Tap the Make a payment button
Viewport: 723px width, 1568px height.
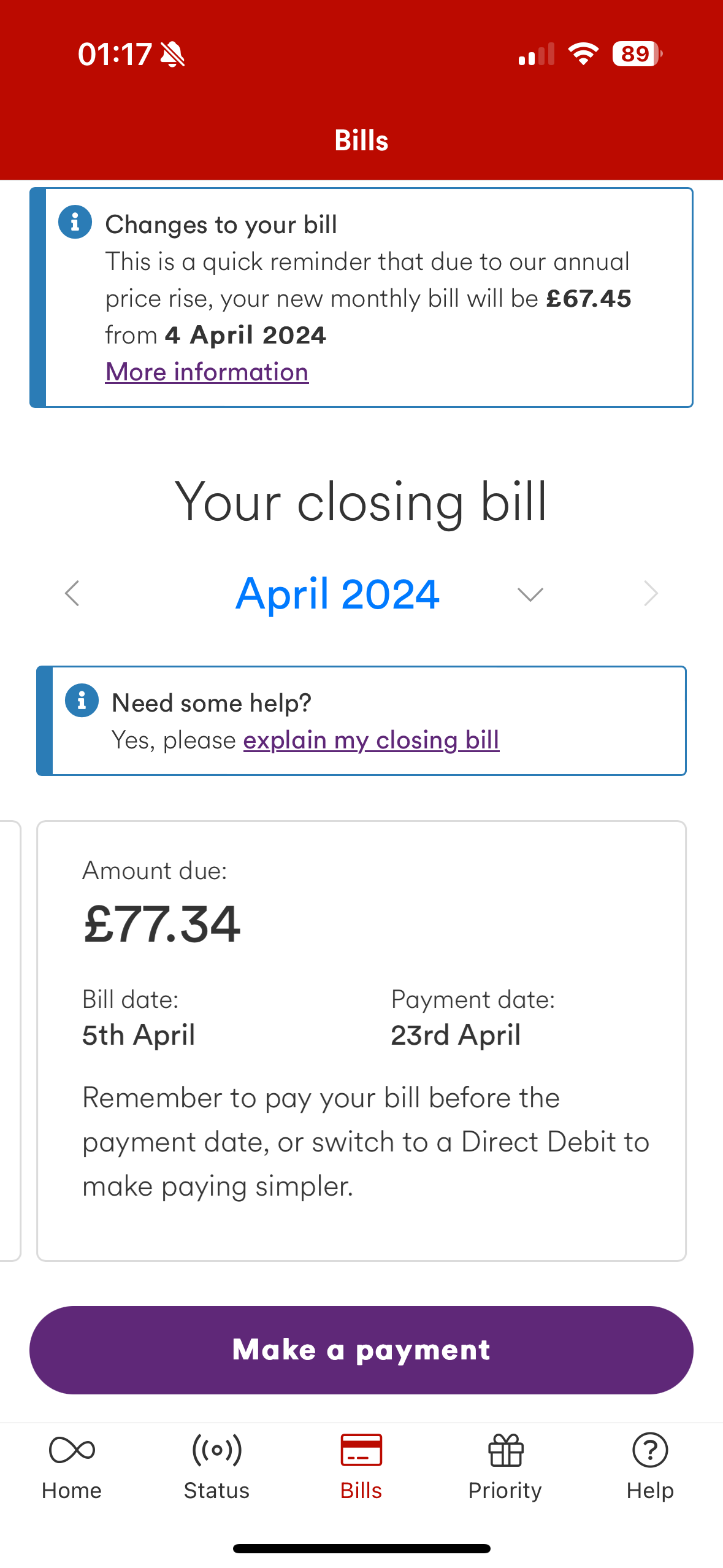click(361, 1350)
